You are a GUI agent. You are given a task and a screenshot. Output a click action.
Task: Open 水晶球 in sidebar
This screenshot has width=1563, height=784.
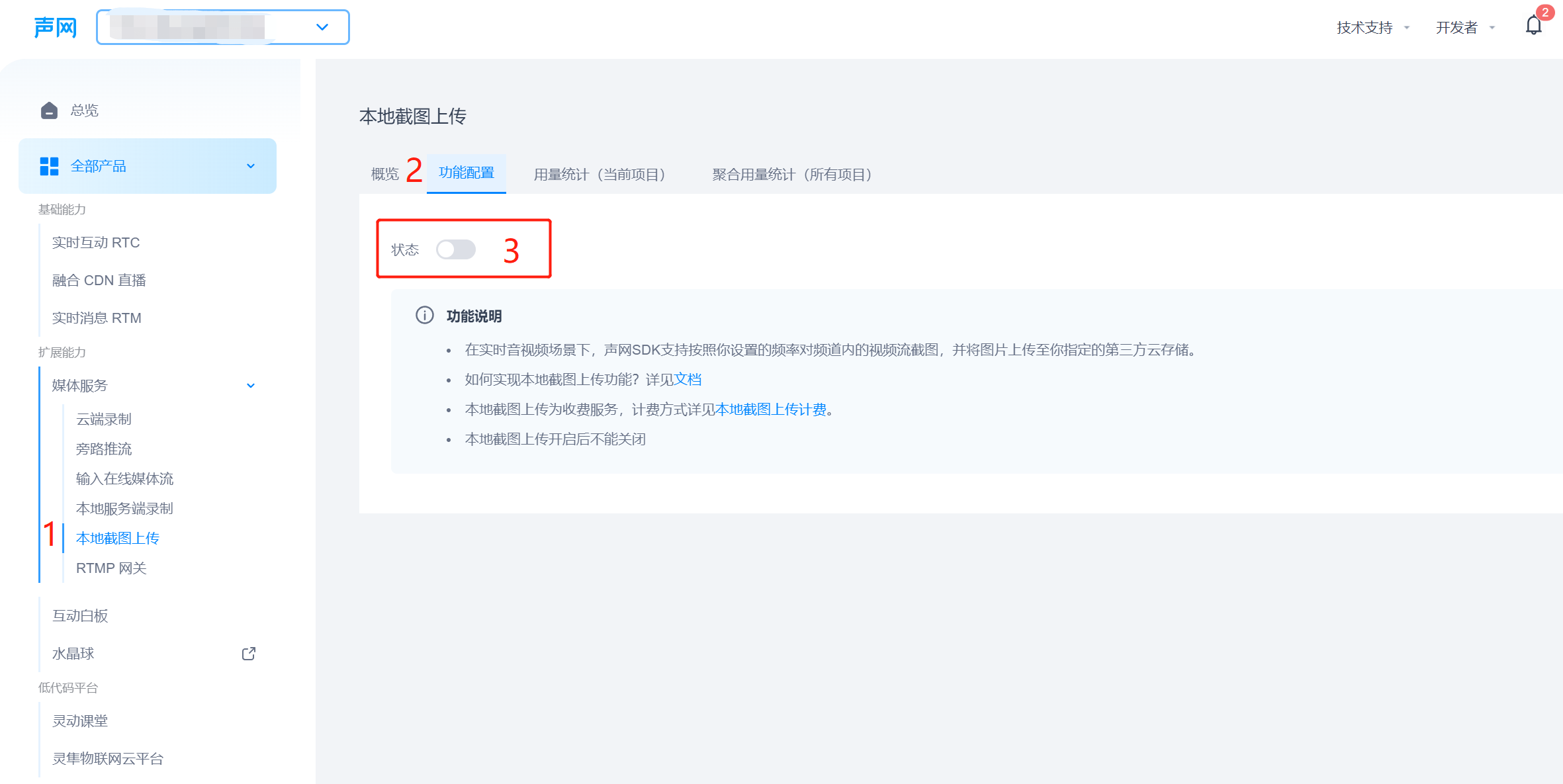(x=73, y=654)
